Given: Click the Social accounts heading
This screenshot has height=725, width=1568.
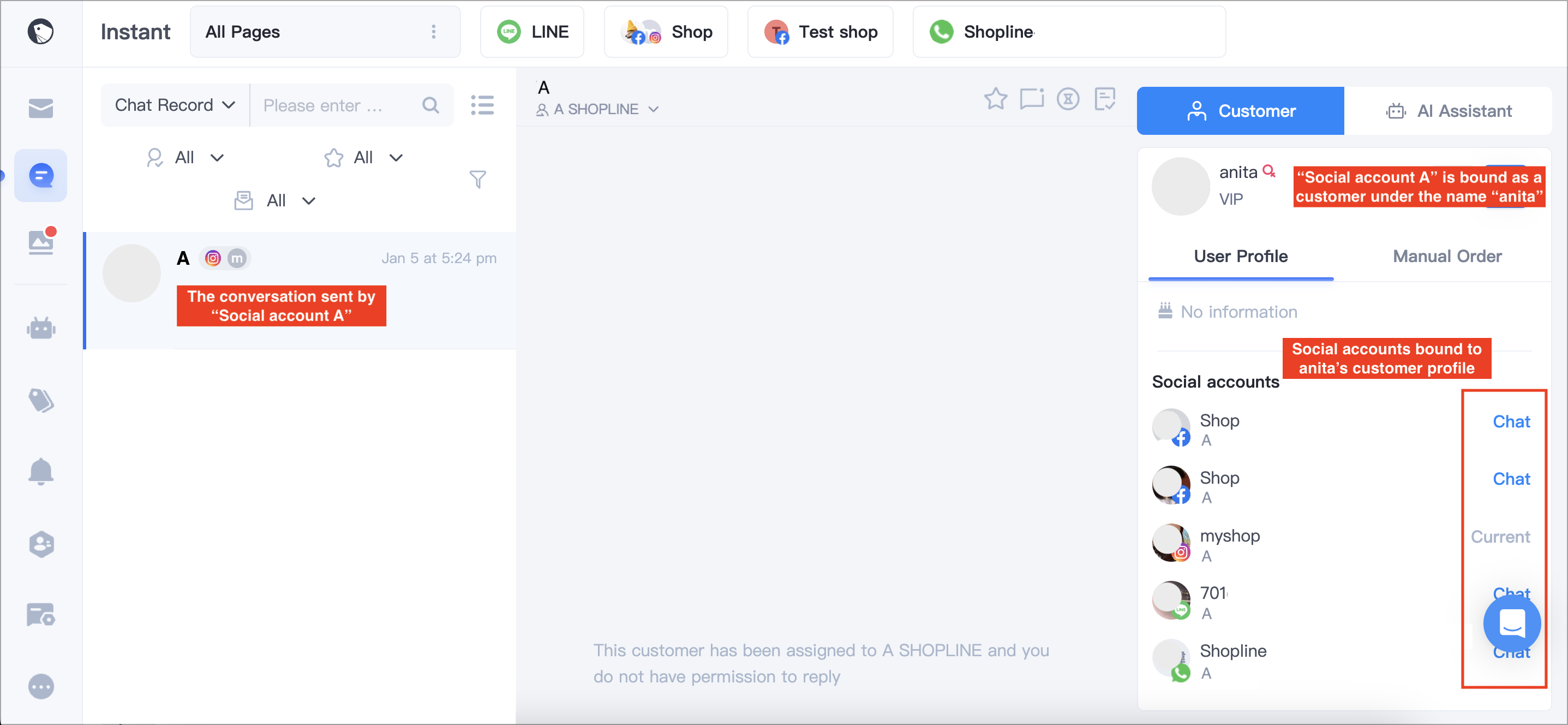Looking at the screenshot, I should pos(1215,382).
